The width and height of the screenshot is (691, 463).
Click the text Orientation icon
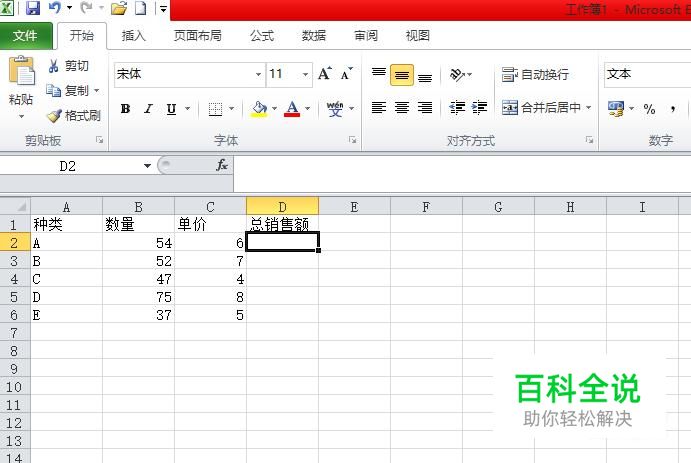[457, 74]
